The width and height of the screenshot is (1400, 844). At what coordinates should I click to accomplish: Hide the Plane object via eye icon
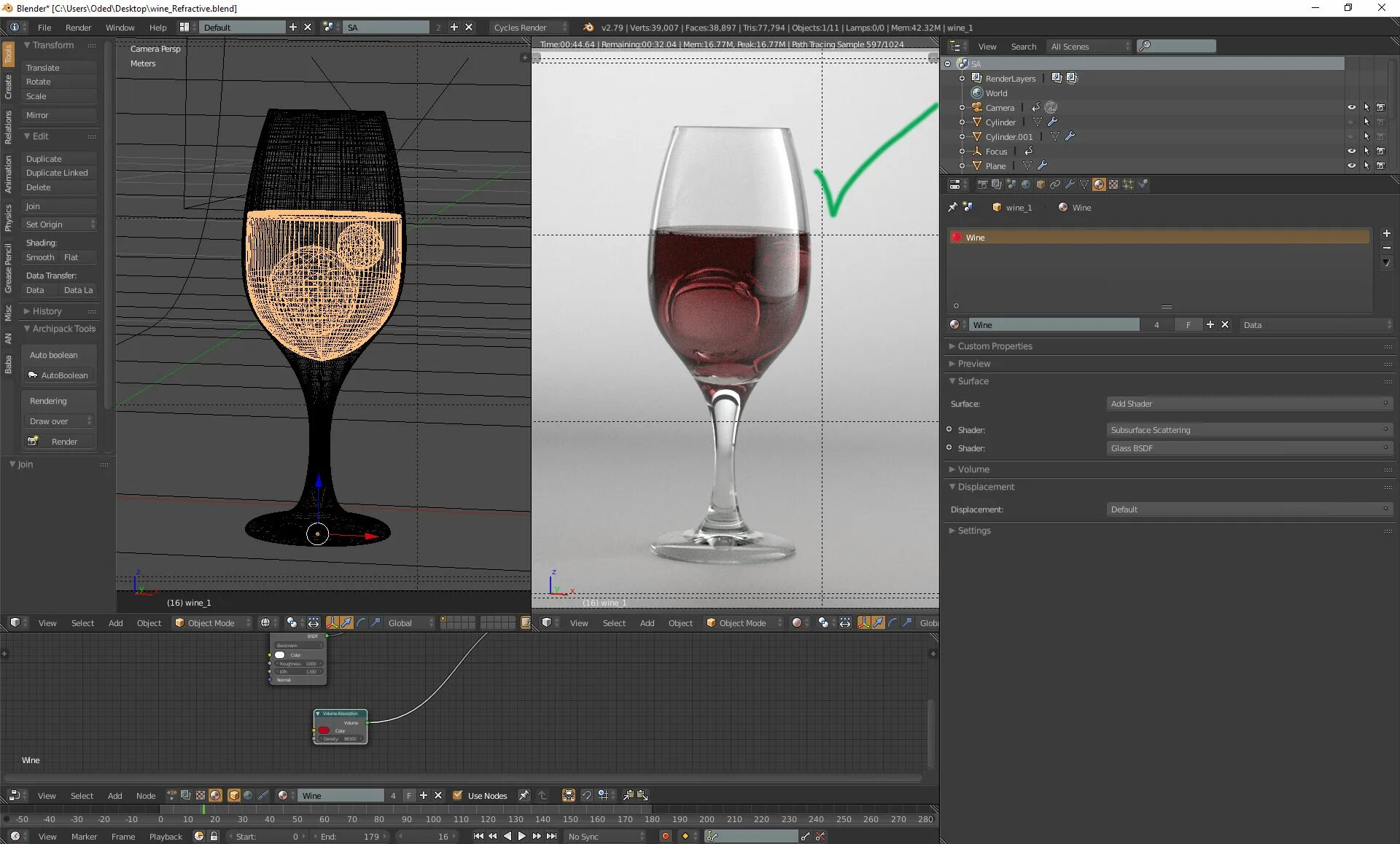click(x=1351, y=166)
